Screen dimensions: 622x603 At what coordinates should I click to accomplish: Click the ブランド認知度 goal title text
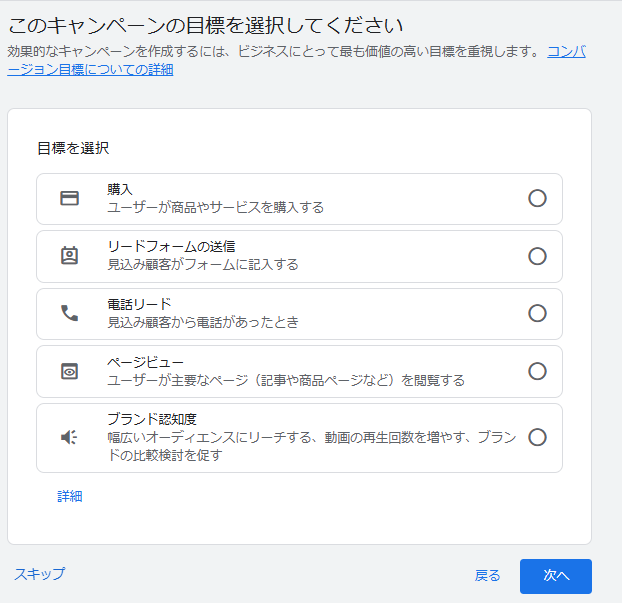[152, 419]
